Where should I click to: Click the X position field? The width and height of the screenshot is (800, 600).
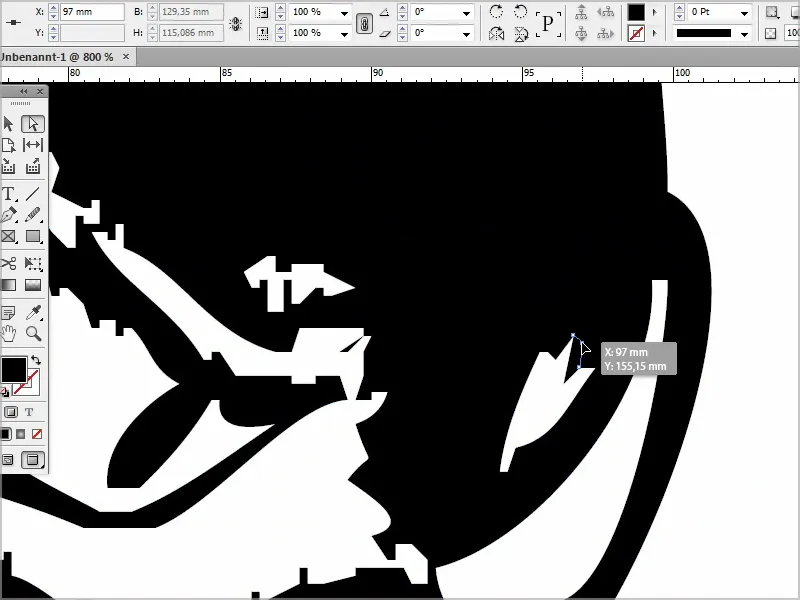[92, 12]
